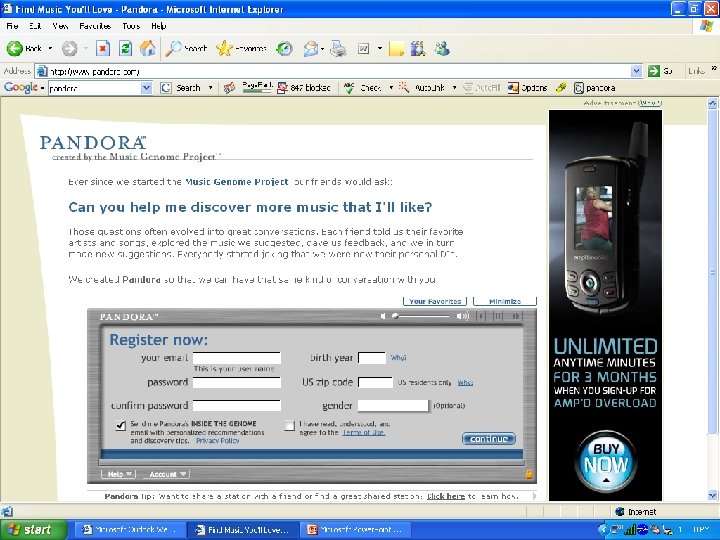Click the continue button
Screen dimensions: 720x540
pyautogui.click(x=489, y=439)
